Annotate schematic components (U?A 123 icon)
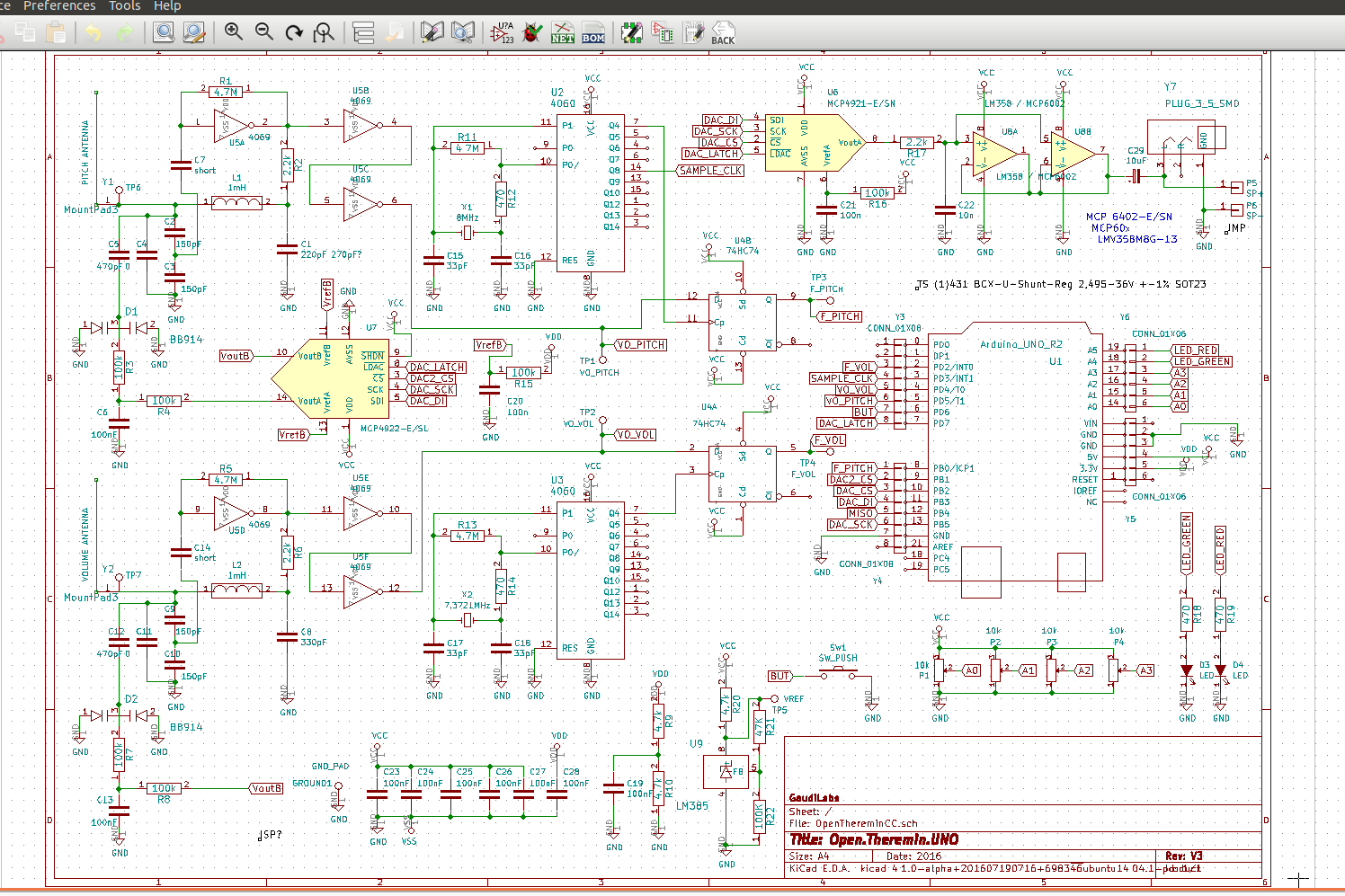The width and height of the screenshot is (1345, 896). coord(503,33)
